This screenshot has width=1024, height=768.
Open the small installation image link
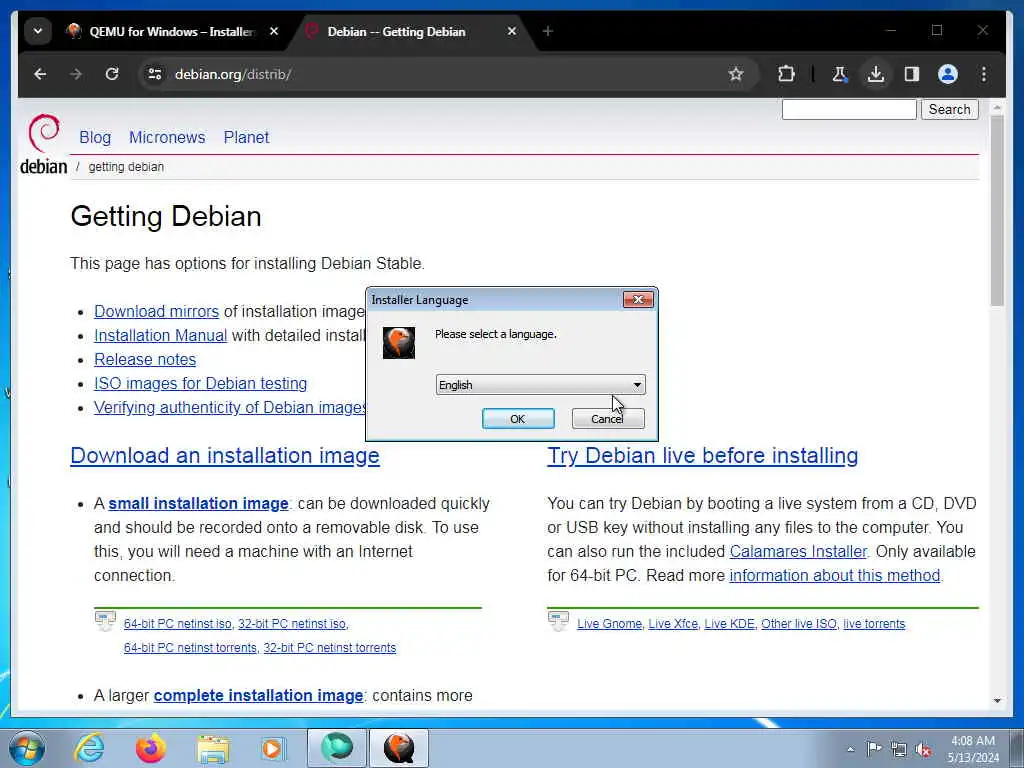coord(199,504)
